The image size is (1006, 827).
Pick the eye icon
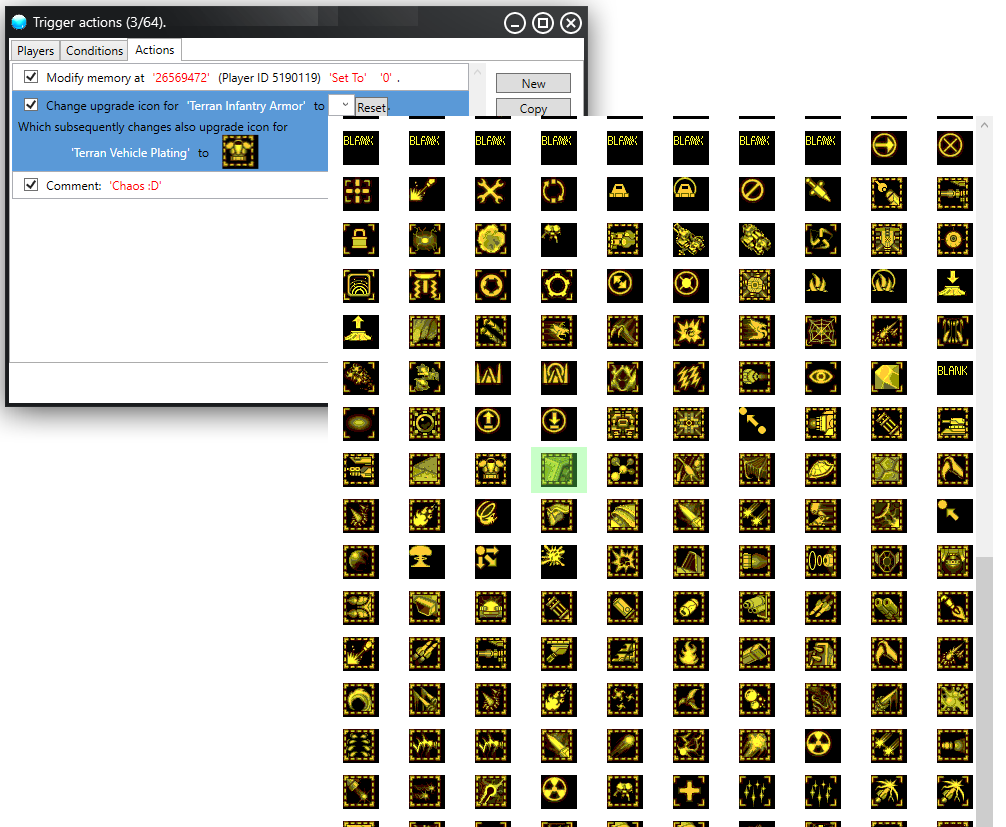click(823, 378)
